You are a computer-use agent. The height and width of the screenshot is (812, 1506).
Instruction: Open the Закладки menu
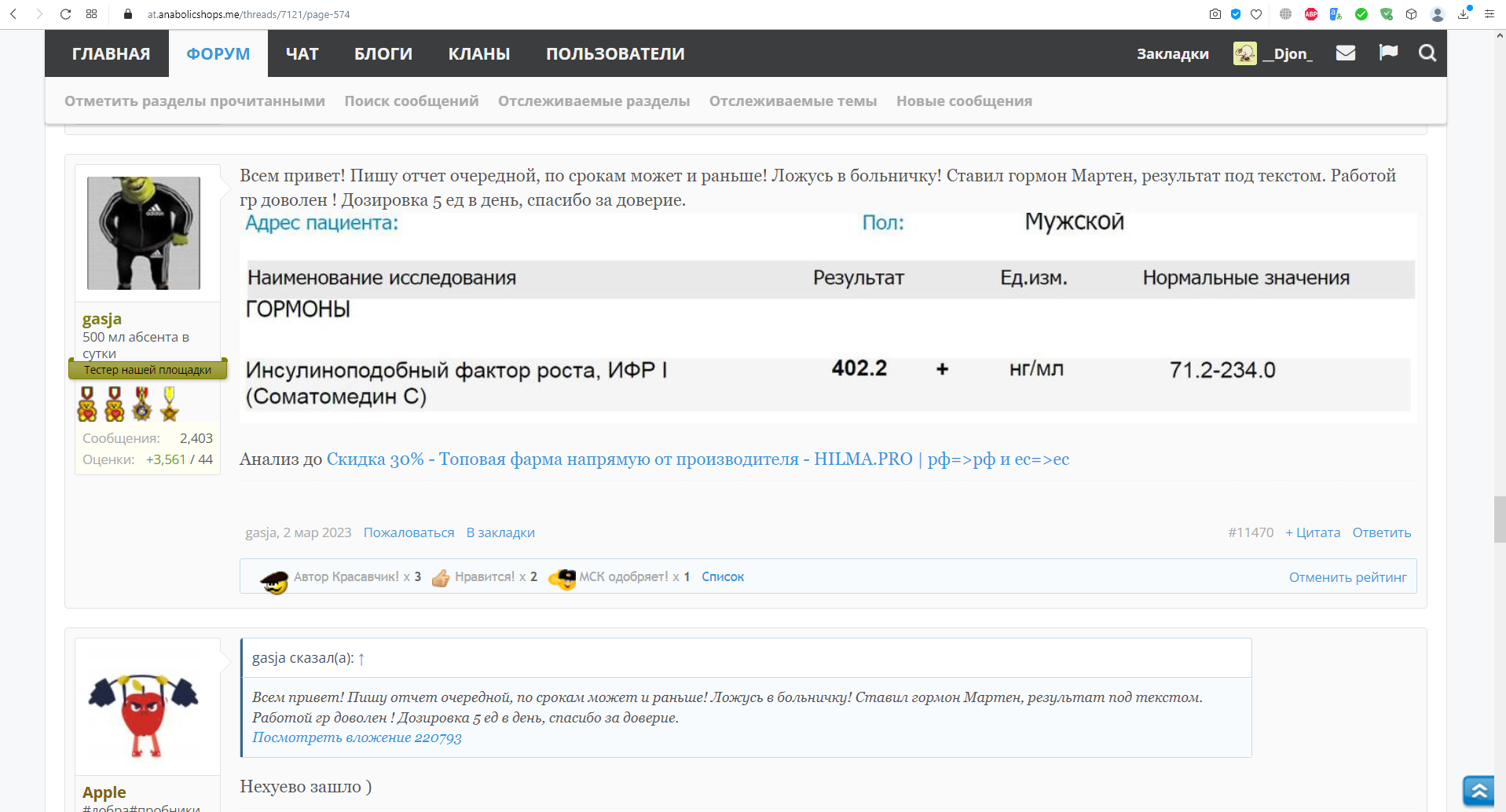point(1172,54)
